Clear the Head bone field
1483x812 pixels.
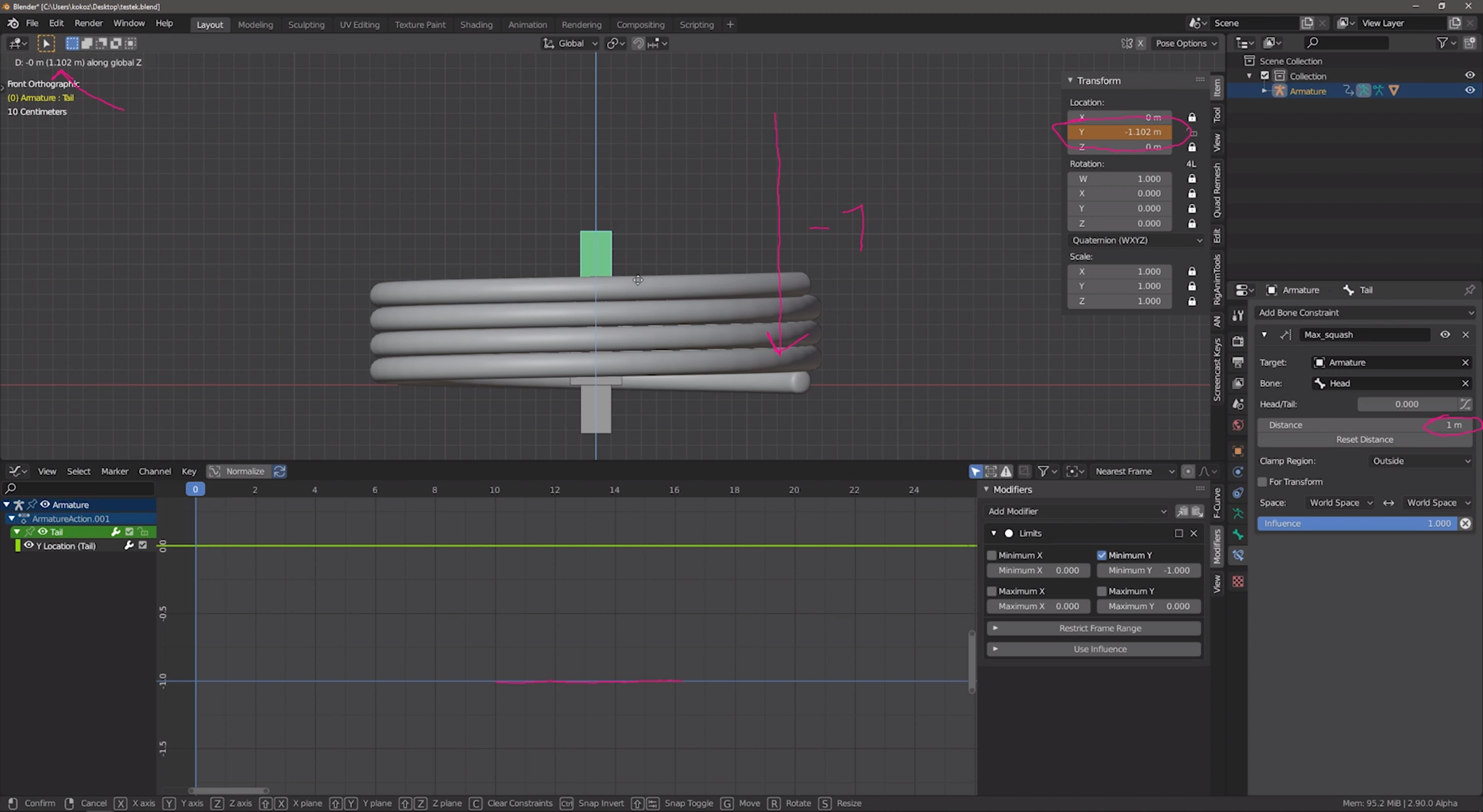coord(1466,383)
